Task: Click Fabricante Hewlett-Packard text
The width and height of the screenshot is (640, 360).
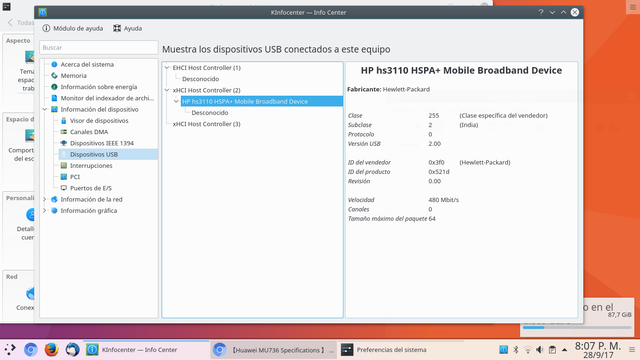Action: click(x=388, y=89)
